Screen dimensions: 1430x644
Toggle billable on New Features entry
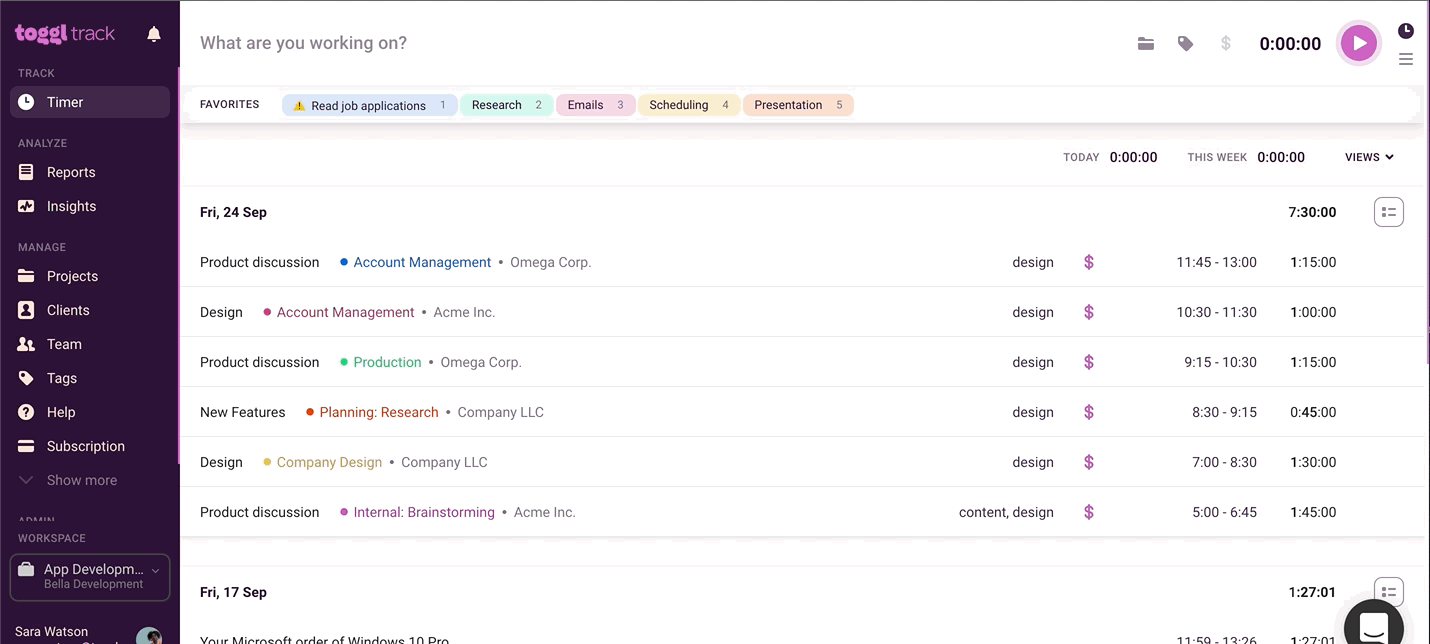[x=1089, y=412]
